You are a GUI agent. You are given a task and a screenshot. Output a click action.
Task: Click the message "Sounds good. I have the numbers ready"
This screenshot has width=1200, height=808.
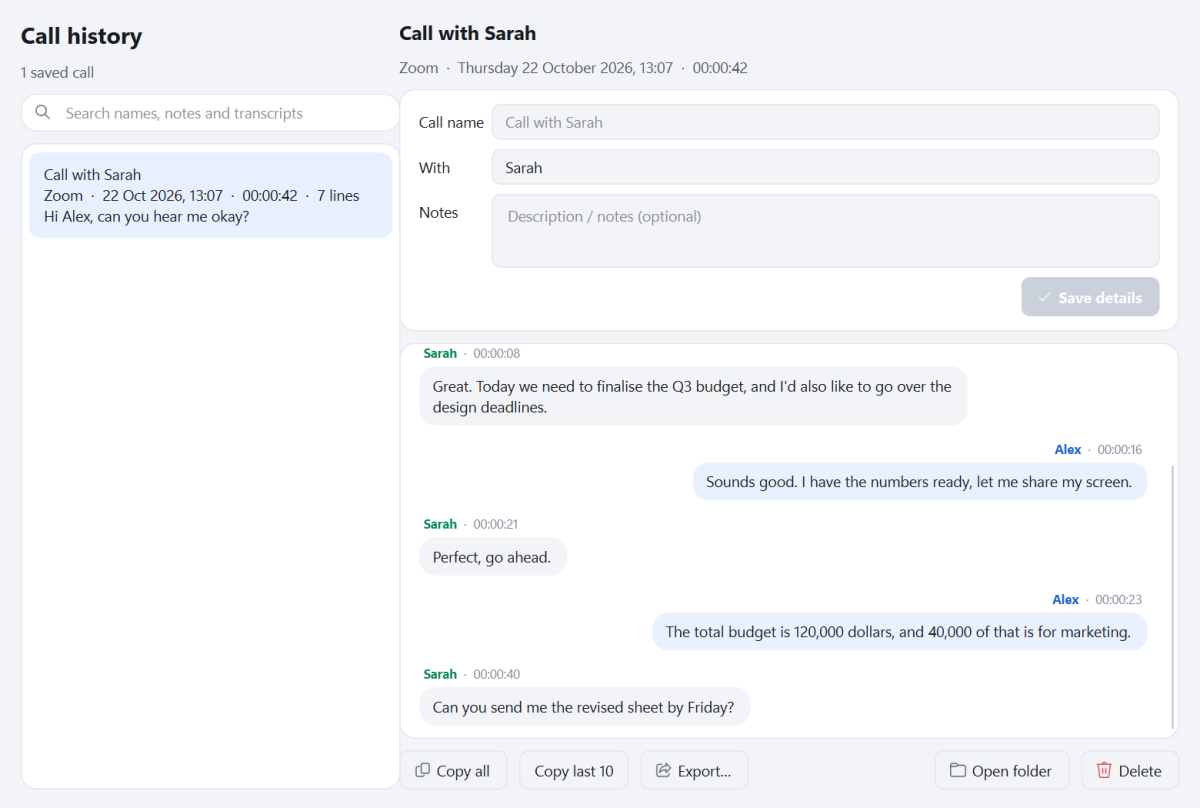pyautogui.click(x=919, y=482)
